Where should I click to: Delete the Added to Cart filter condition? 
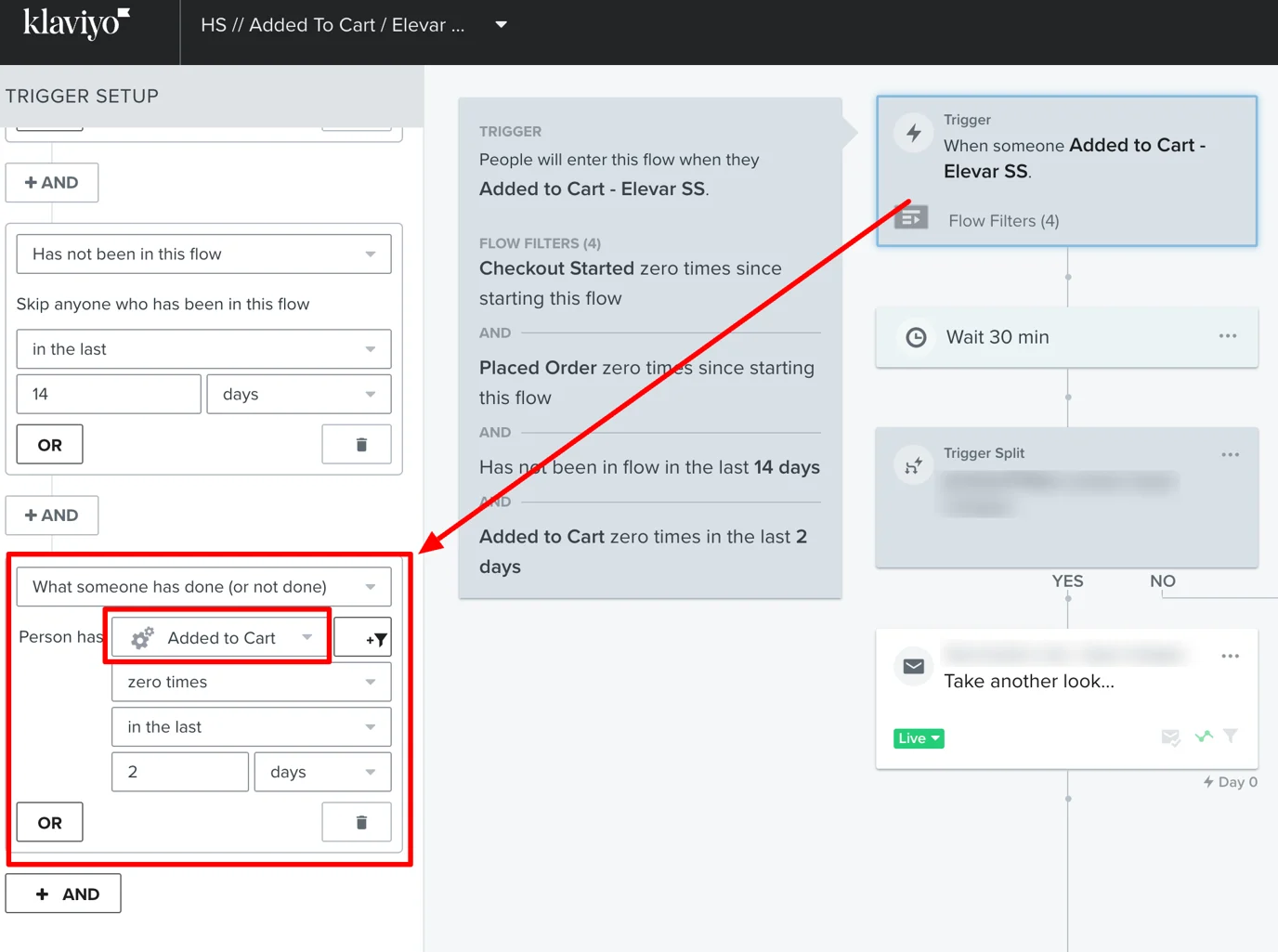pyautogui.click(x=357, y=822)
